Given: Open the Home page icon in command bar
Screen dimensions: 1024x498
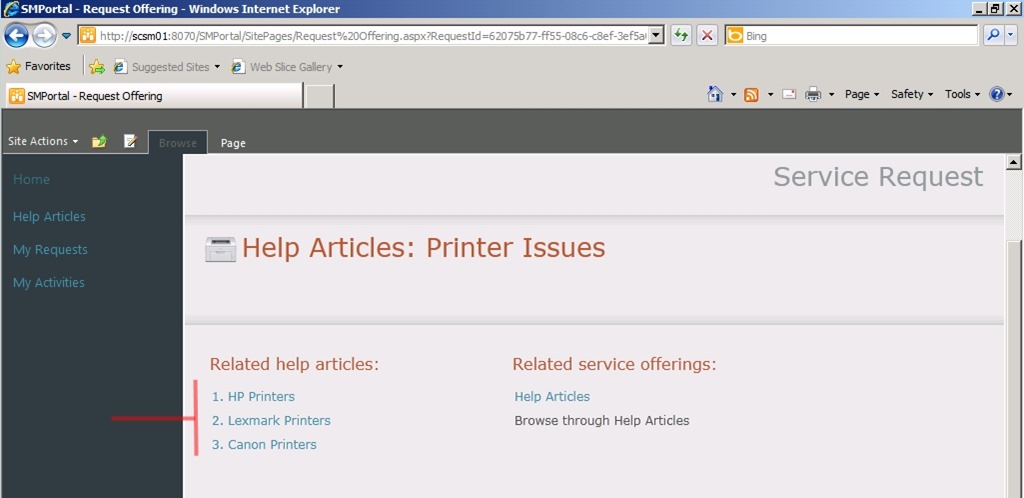Looking at the screenshot, I should (x=715, y=94).
